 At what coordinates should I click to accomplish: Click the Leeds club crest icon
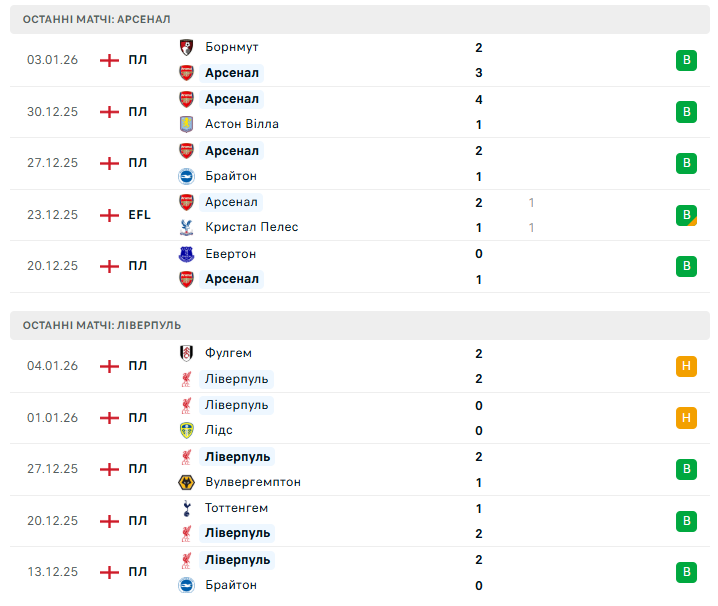click(x=186, y=430)
